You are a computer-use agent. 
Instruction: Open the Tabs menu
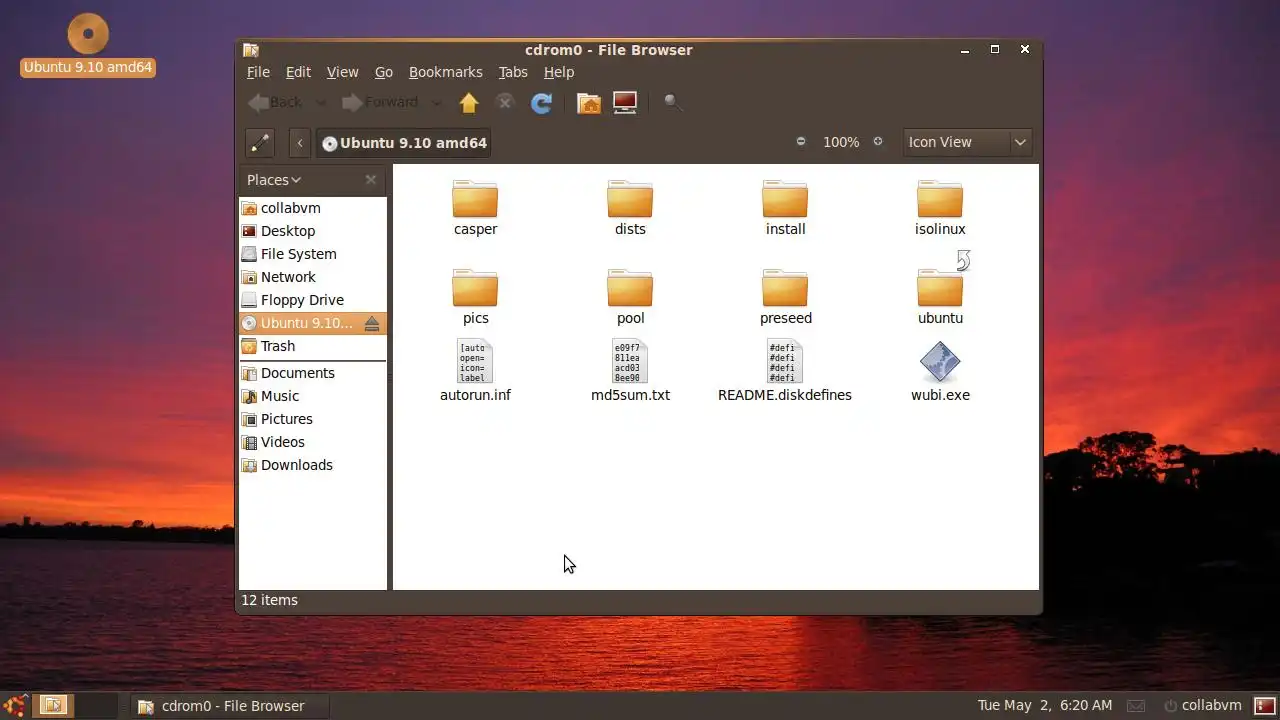click(x=513, y=72)
